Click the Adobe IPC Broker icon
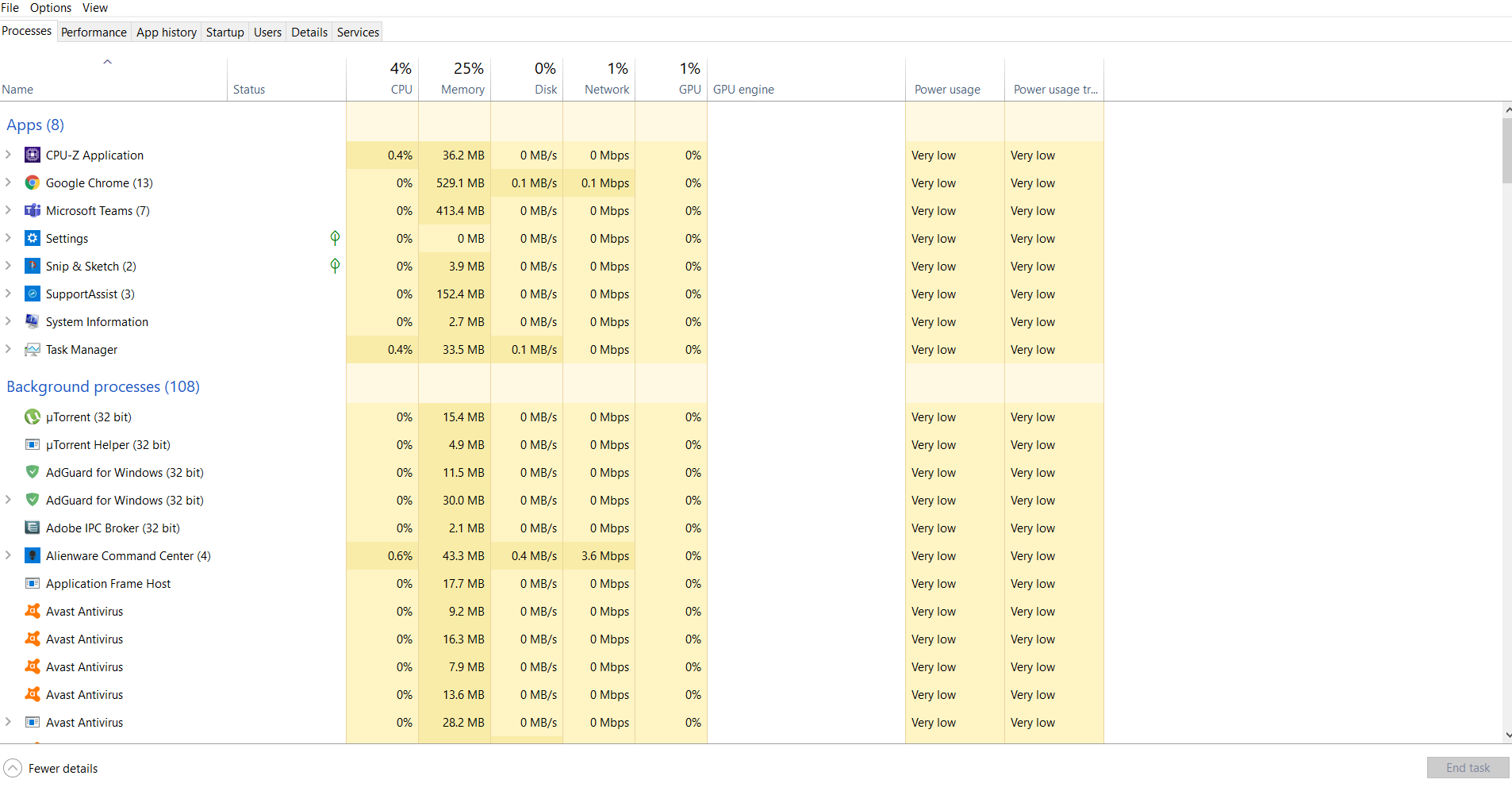The height and width of the screenshot is (787, 1512). point(33,528)
